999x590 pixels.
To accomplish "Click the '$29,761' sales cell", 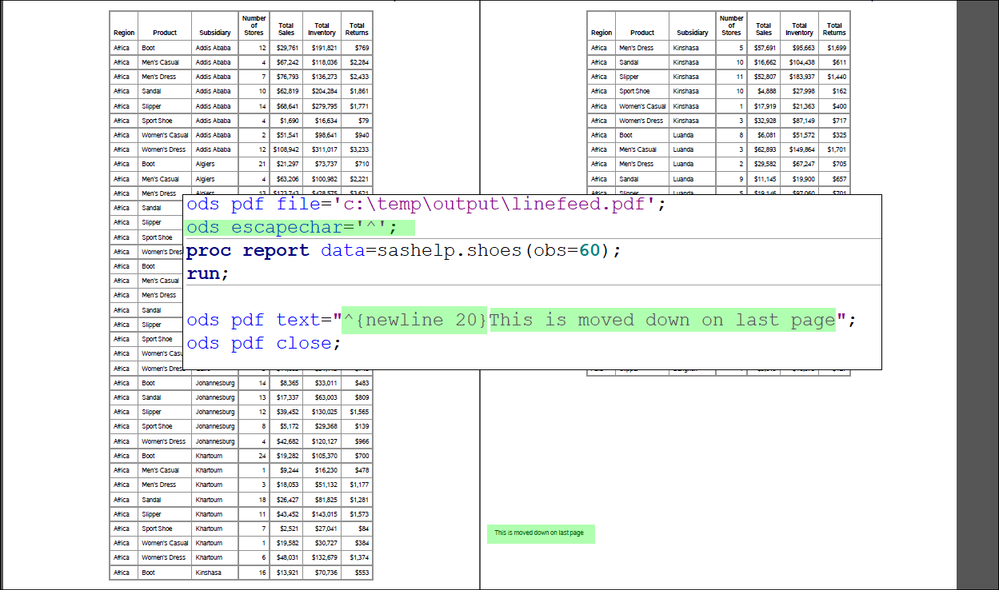I will [x=287, y=48].
